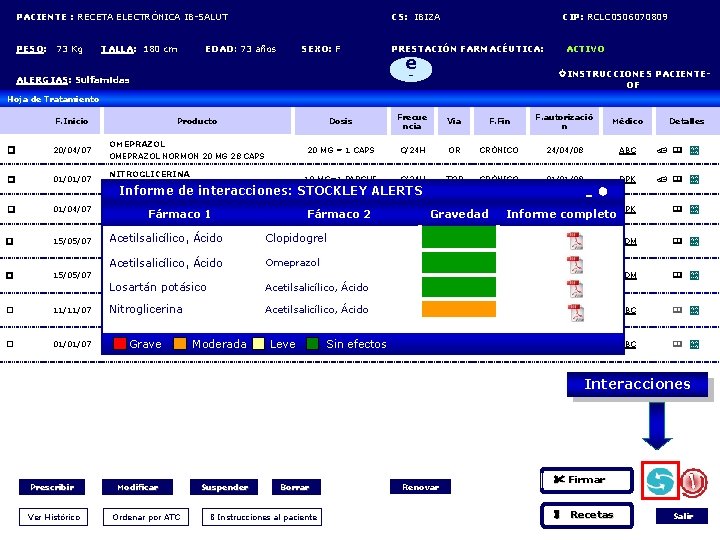Click the orange Moderada legend swatch
The height and width of the screenshot is (540, 720).
point(180,343)
